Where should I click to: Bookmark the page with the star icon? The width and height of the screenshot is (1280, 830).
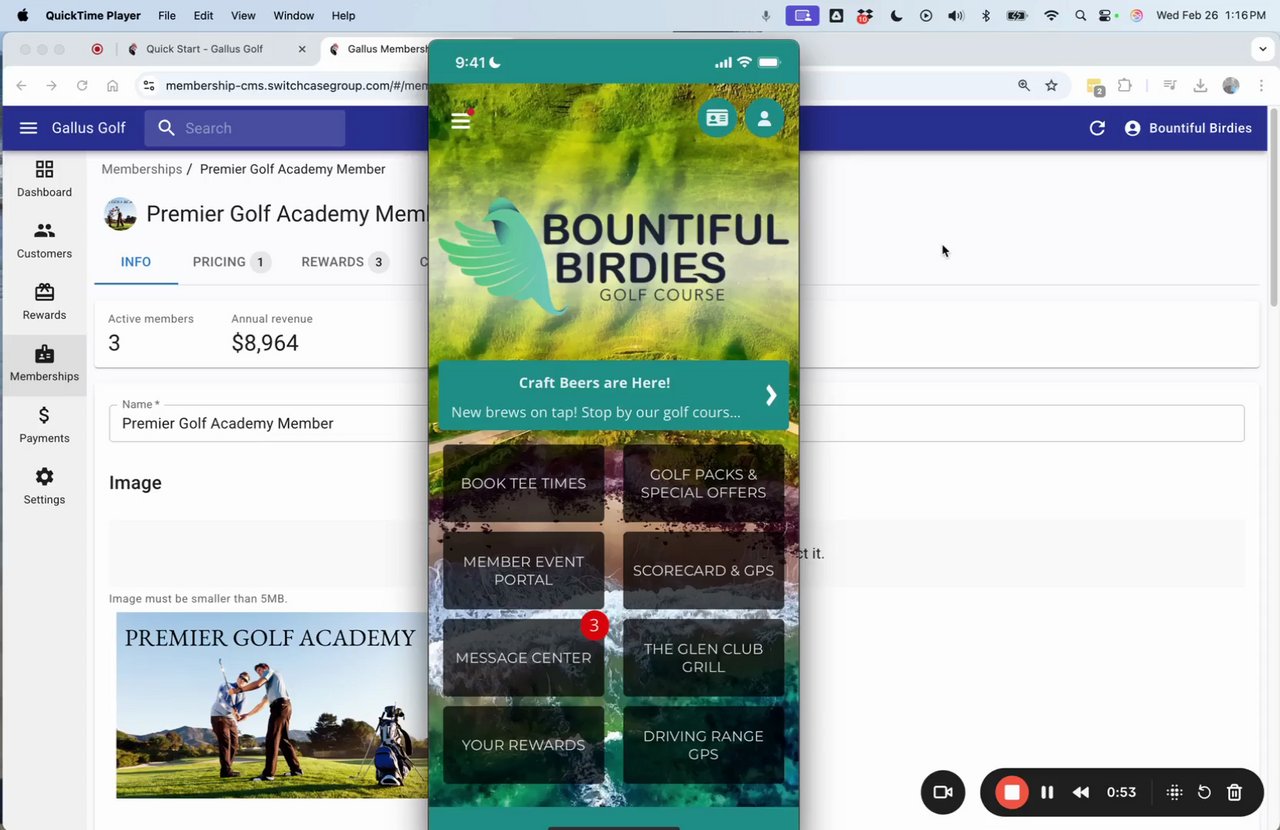pos(1051,86)
